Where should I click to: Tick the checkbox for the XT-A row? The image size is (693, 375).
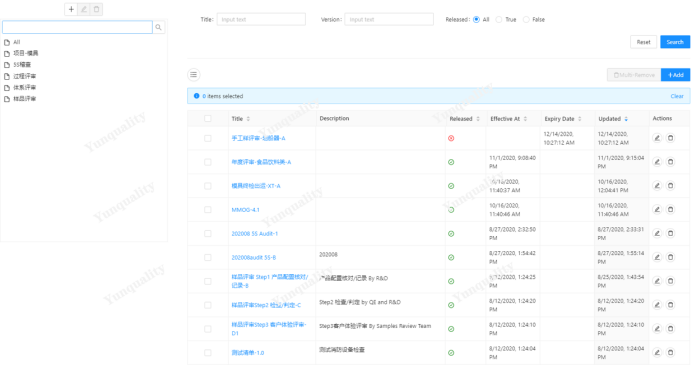[x=208, y=186]
